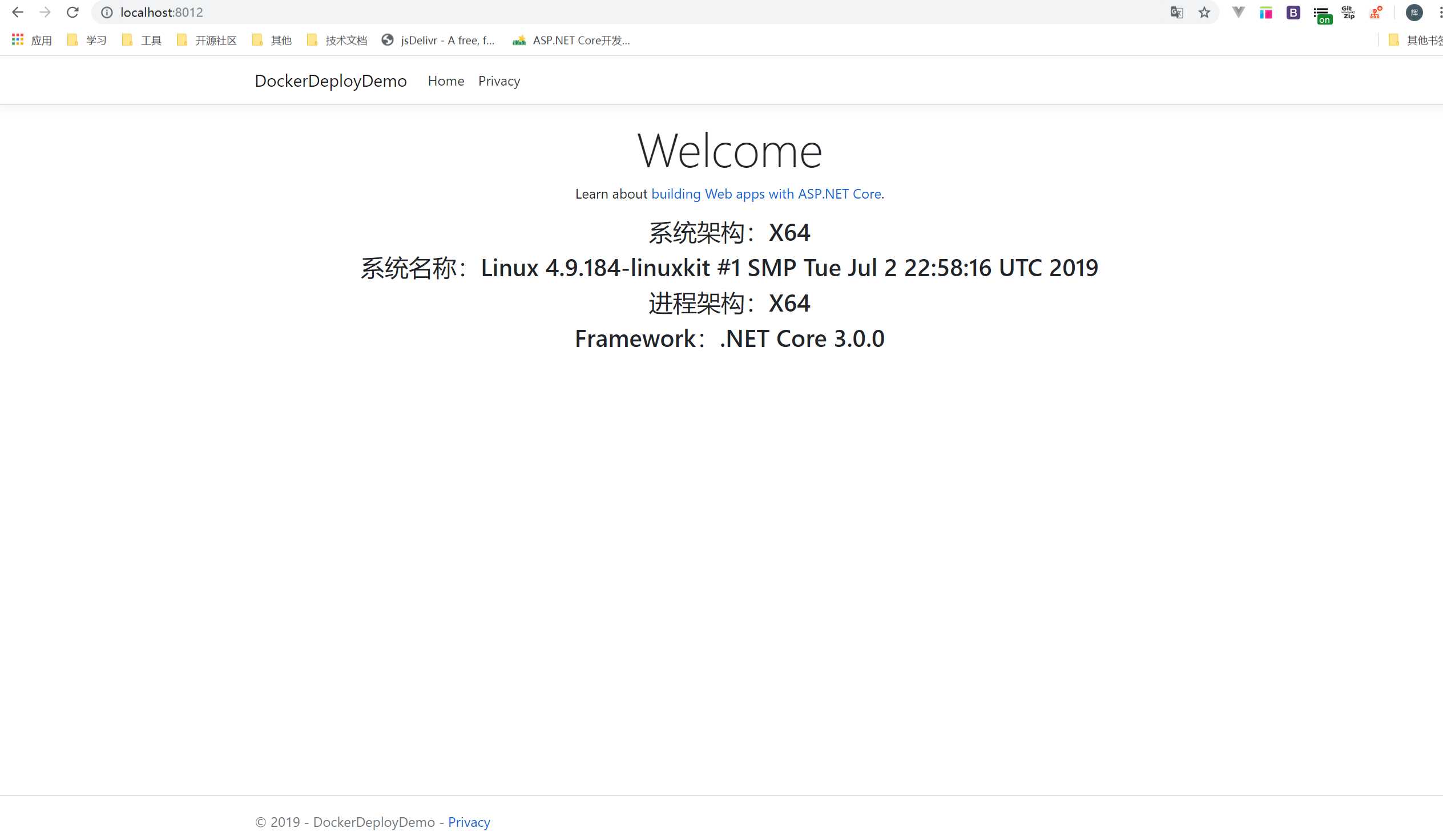This screenshot has height=840, width=1443.
Task: Open the user profile avatar
Action: (x=1414, y=13)
